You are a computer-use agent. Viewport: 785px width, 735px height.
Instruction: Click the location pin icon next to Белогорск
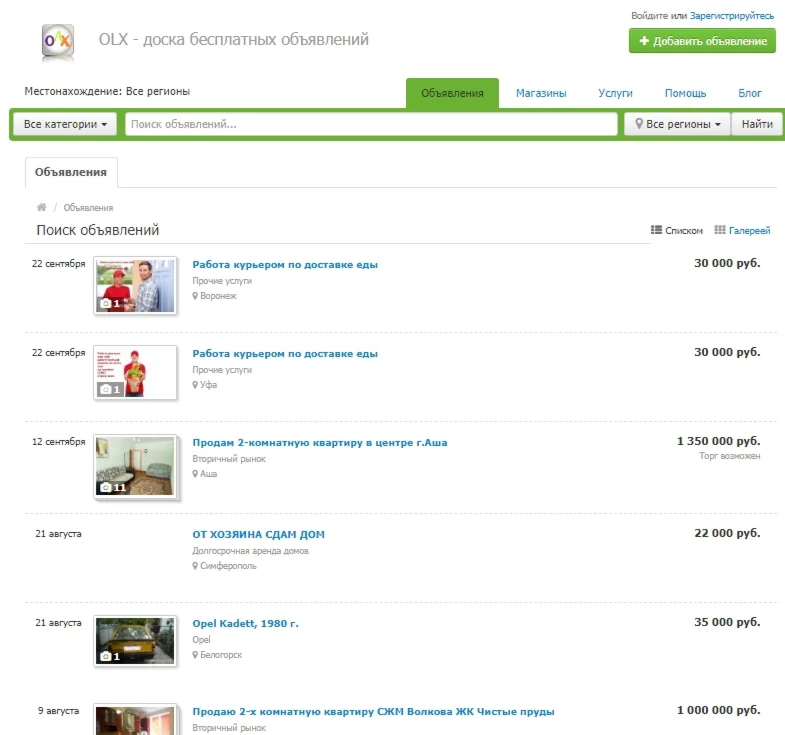195,655
